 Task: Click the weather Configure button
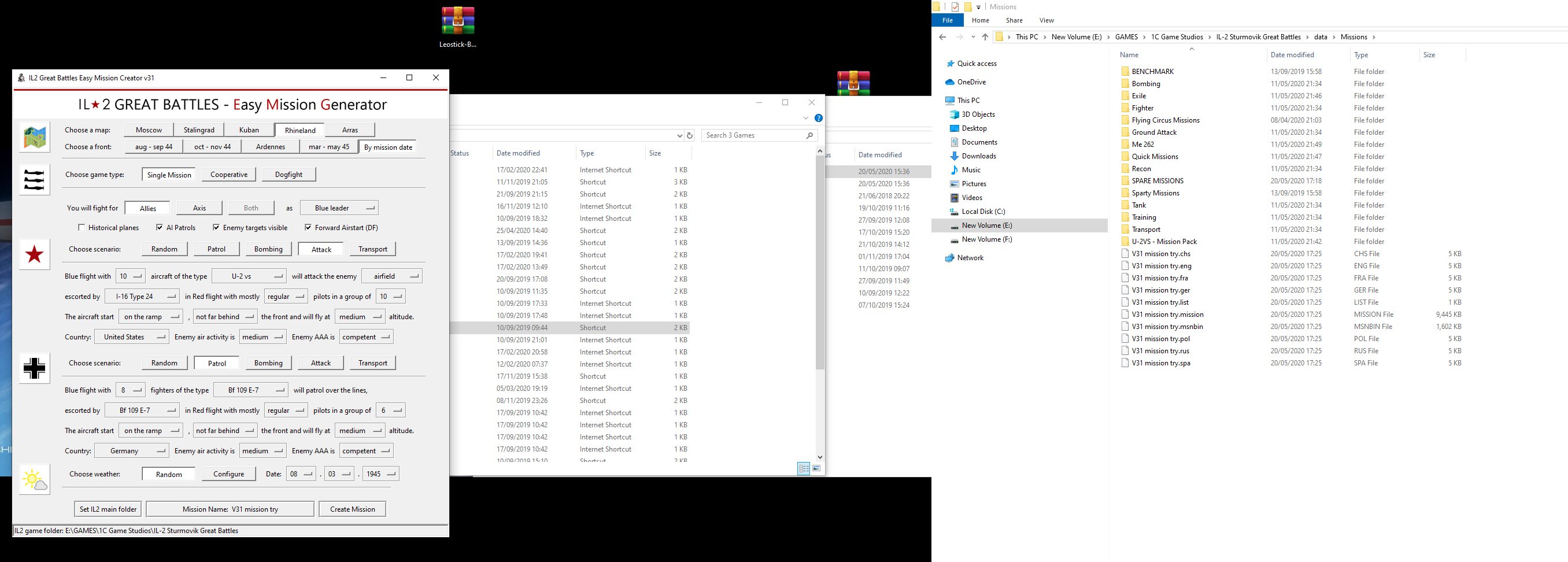(229, 474)
